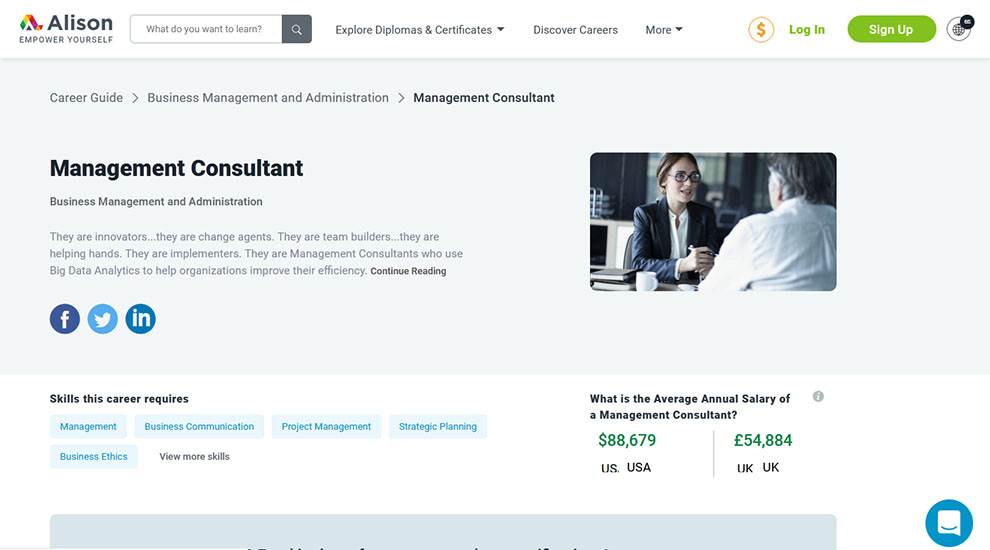Click Log In

click(x=806, y=30)
